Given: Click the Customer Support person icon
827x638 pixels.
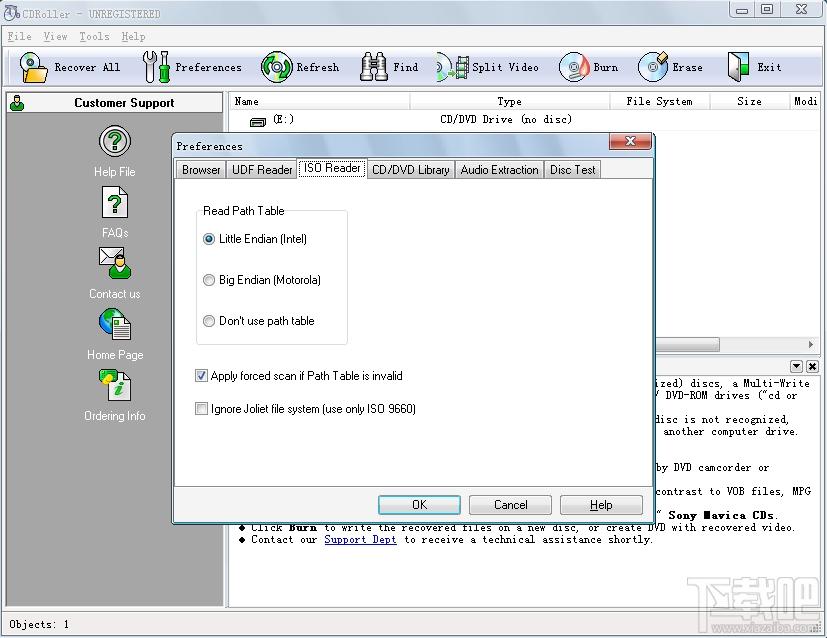Looking at the screenshot, I should click(17, 103).
